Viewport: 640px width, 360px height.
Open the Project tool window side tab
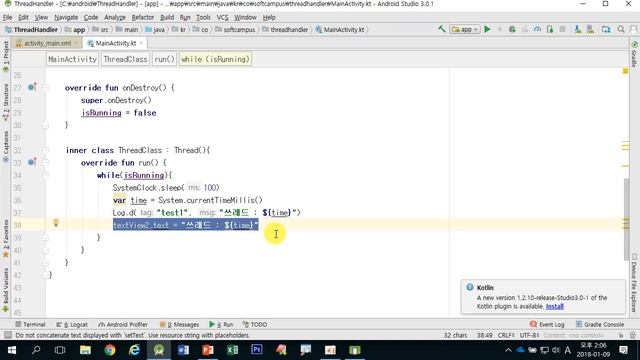5,57
